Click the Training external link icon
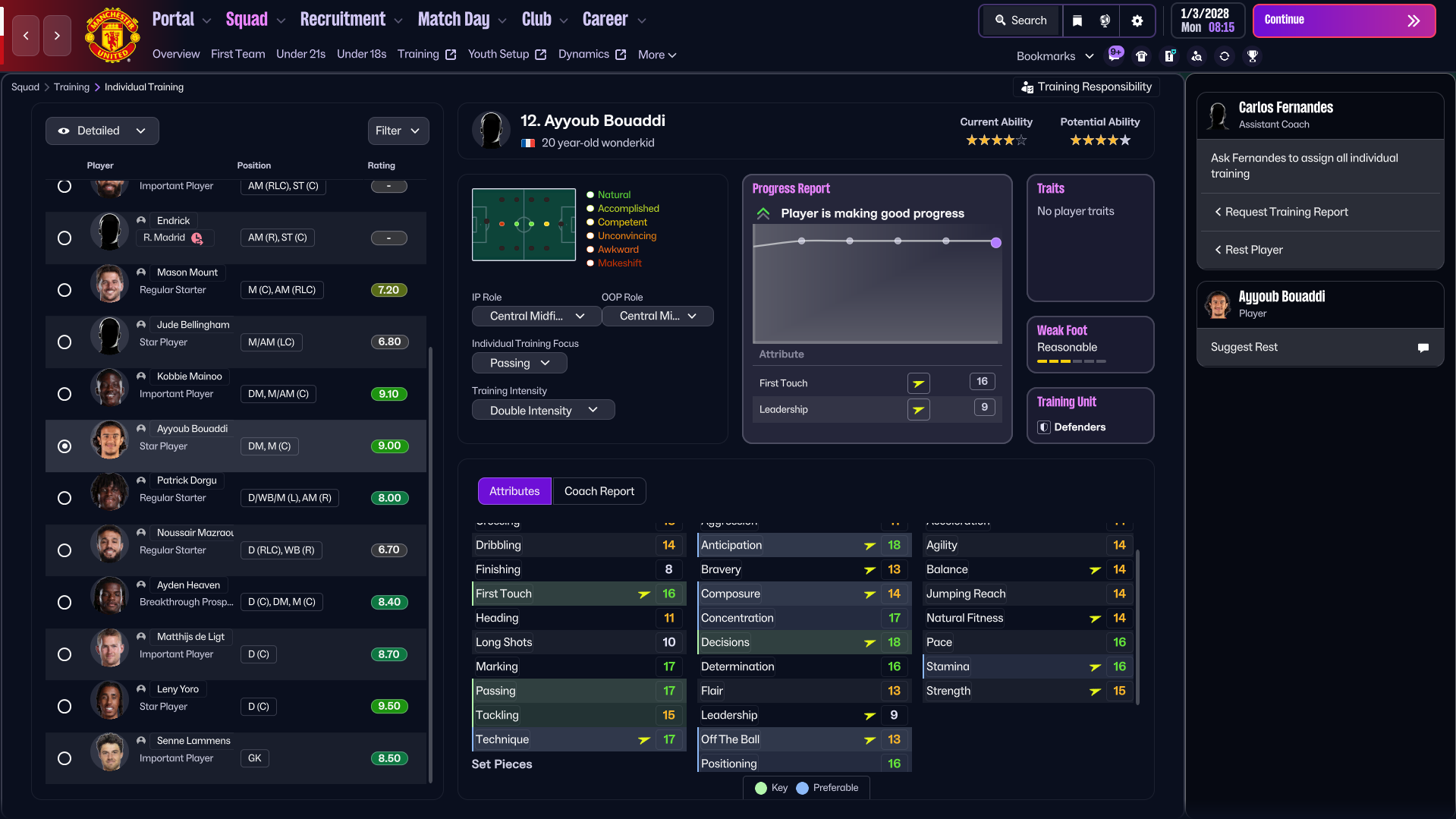 click(451, 55)
